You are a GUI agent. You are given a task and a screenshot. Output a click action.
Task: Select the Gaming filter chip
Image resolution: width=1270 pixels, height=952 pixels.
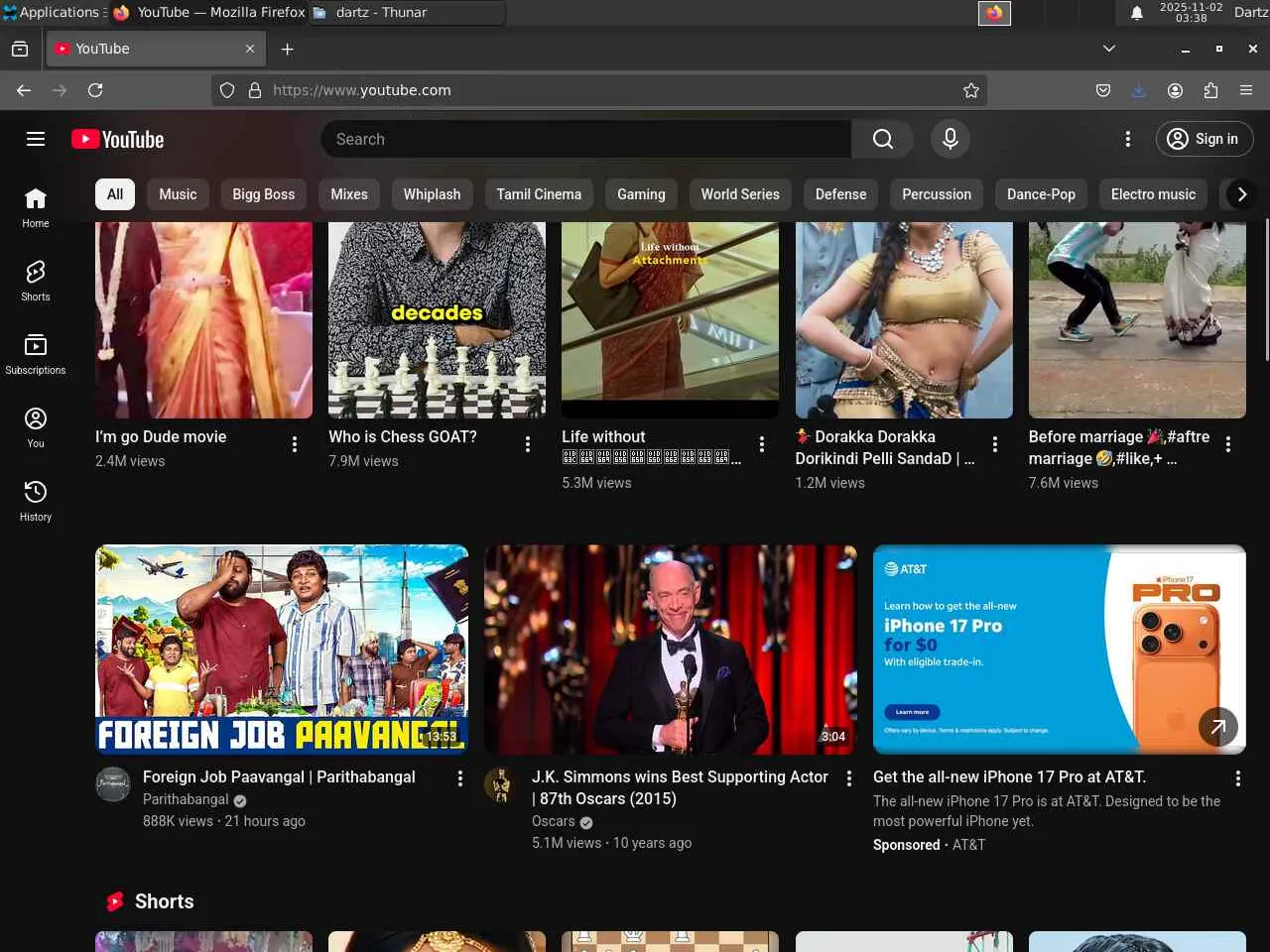641,194
